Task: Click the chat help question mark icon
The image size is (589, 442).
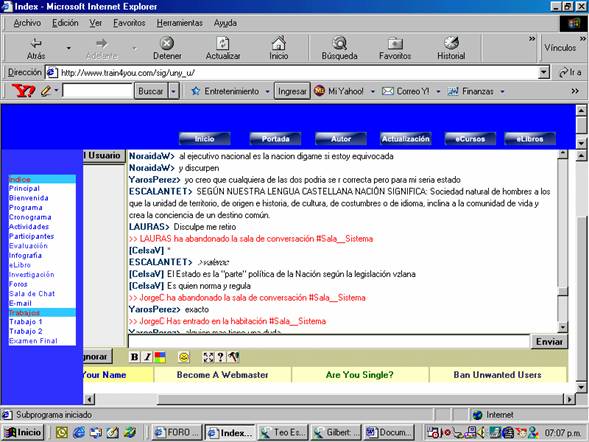Action: (220, 357)
